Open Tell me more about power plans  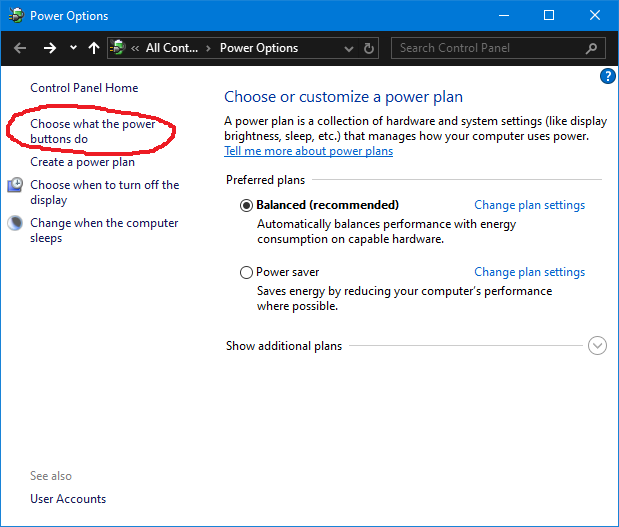click(x=308, y=151)
